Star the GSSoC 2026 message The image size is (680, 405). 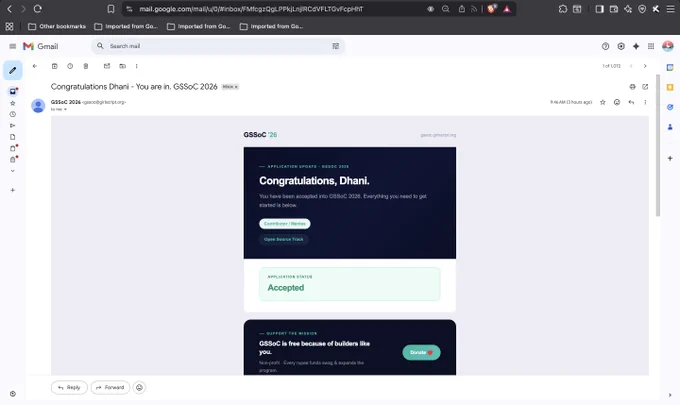602,102
